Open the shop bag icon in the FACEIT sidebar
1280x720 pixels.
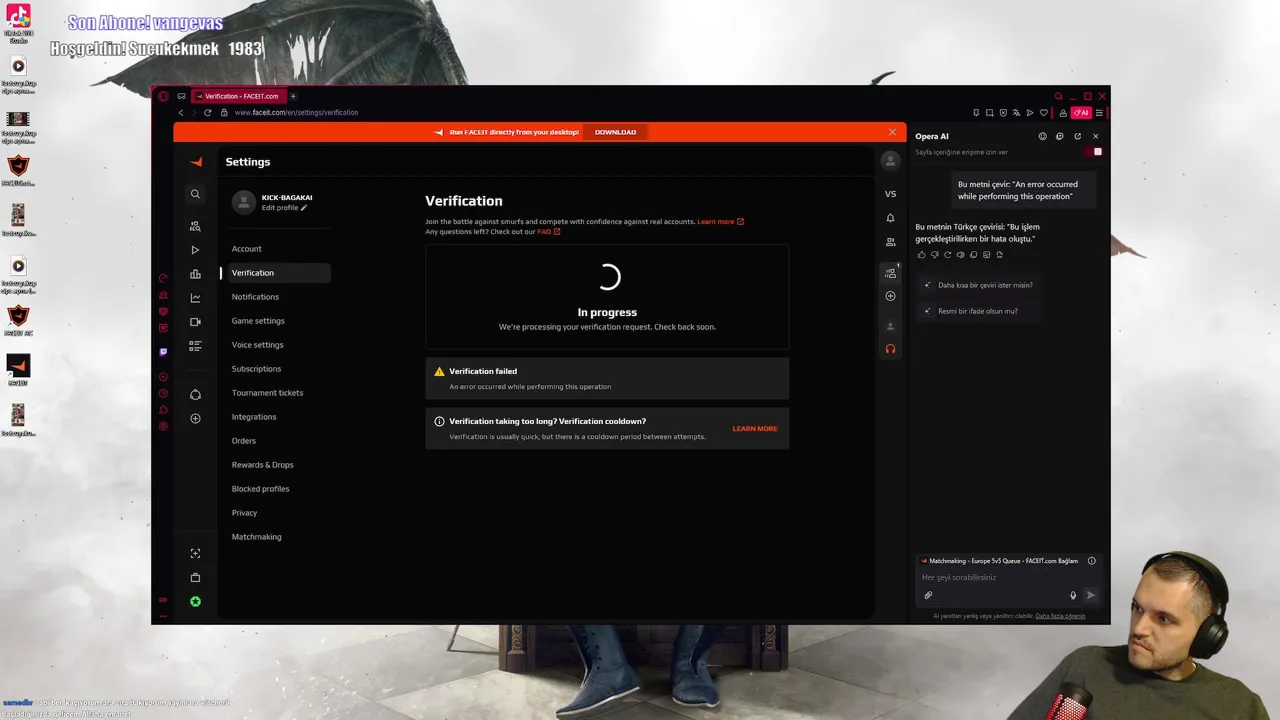coord(195,577)
